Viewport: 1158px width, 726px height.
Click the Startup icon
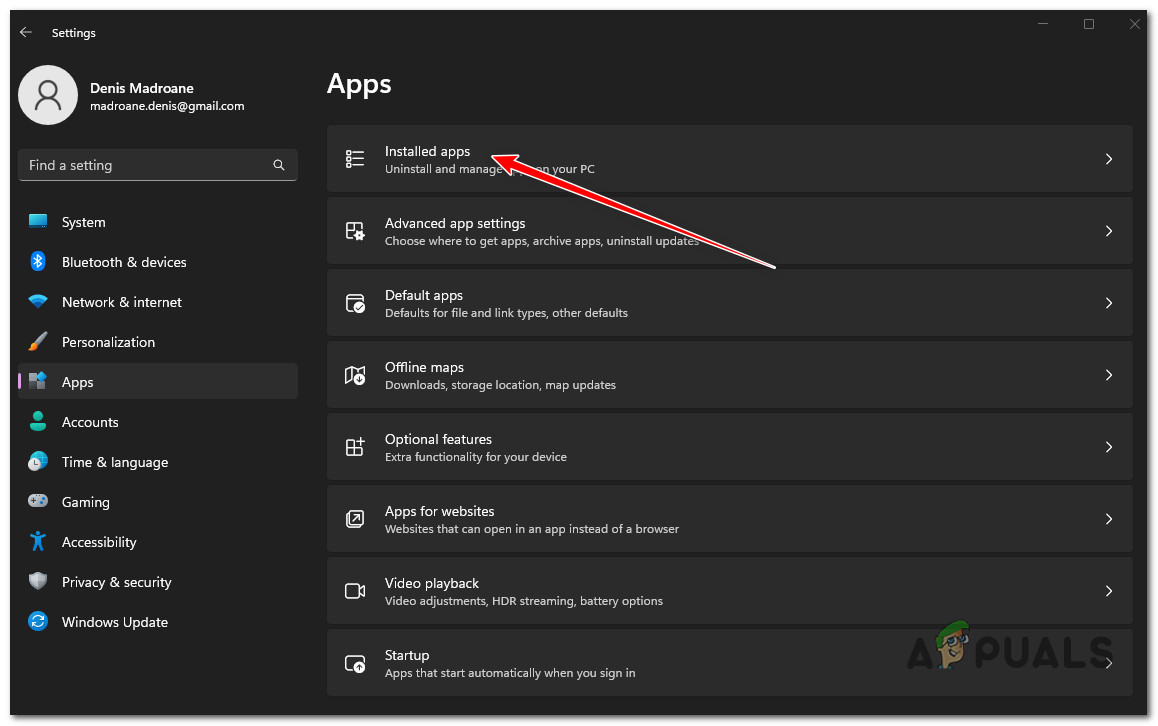click(x=355, y=662)
